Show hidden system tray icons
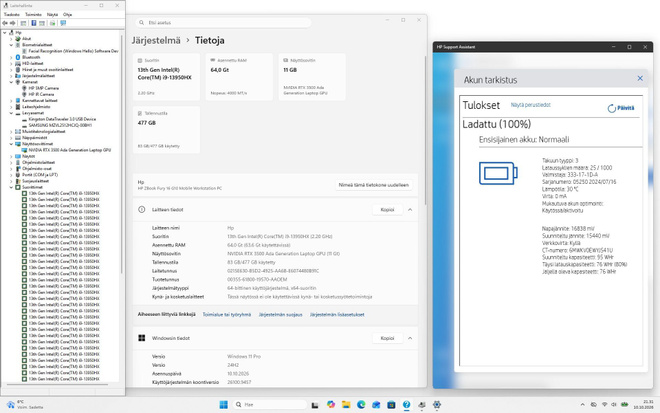Viewport: 660px width, 413px height. 583,405
